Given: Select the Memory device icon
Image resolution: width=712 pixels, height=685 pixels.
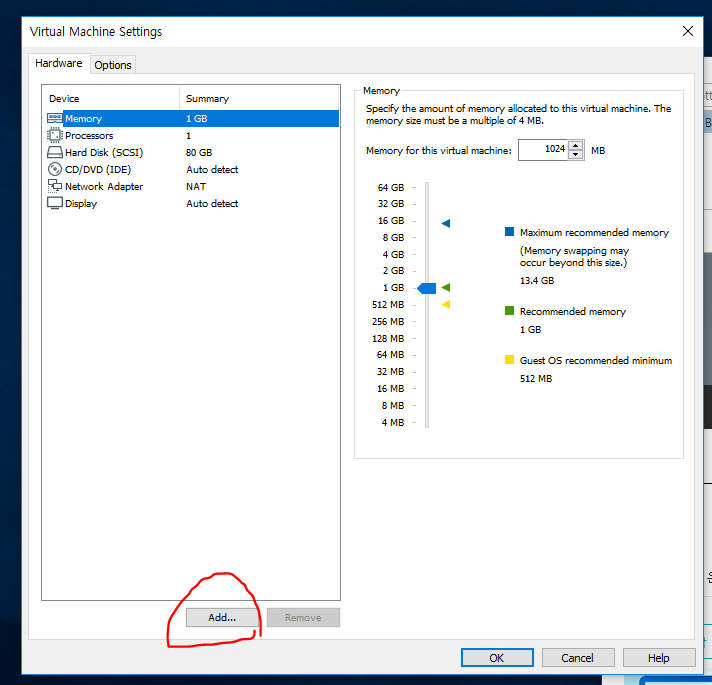Looking at the screenshot, I should [x=54, y=118].
